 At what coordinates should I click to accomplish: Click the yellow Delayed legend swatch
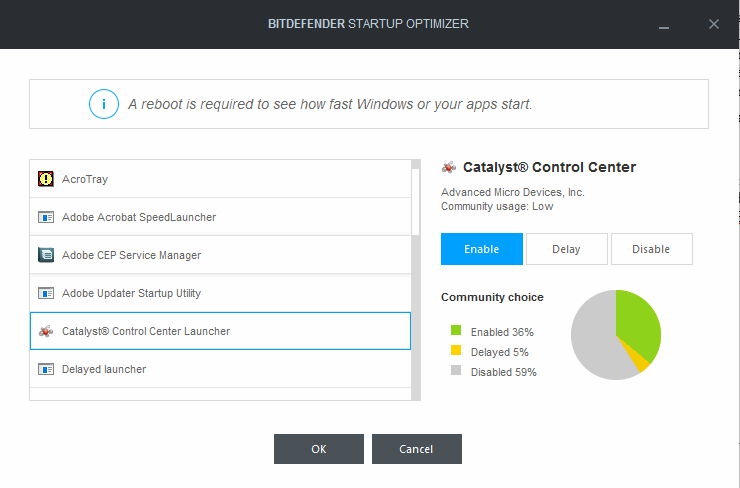(x=456, y=351)
